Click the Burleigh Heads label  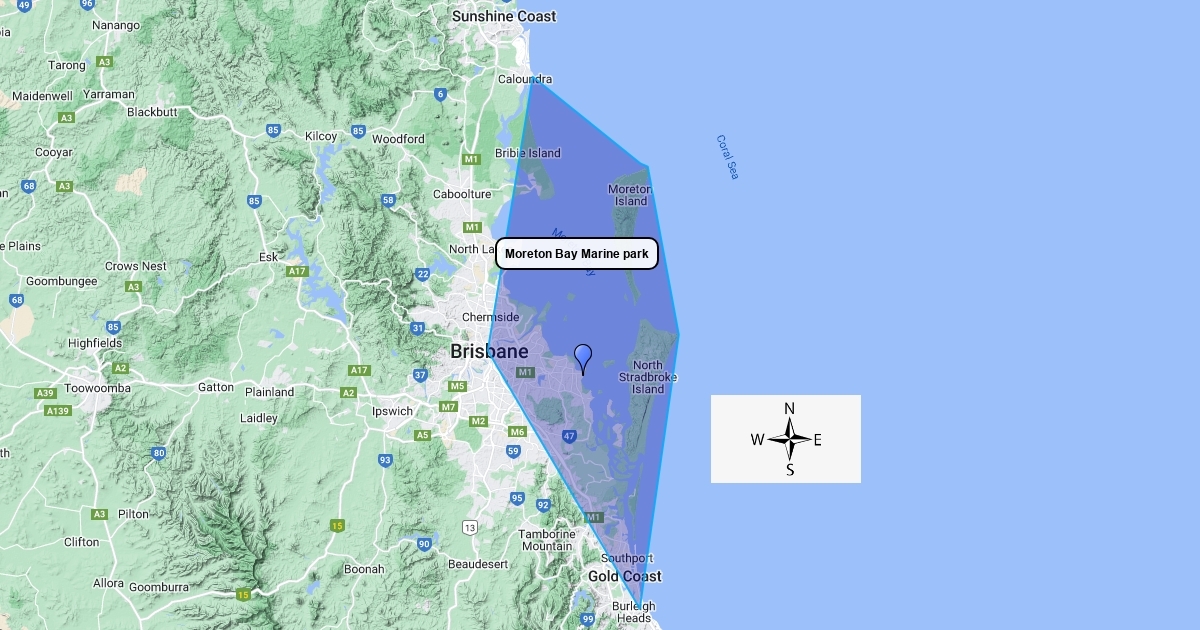tap(634, 612)
